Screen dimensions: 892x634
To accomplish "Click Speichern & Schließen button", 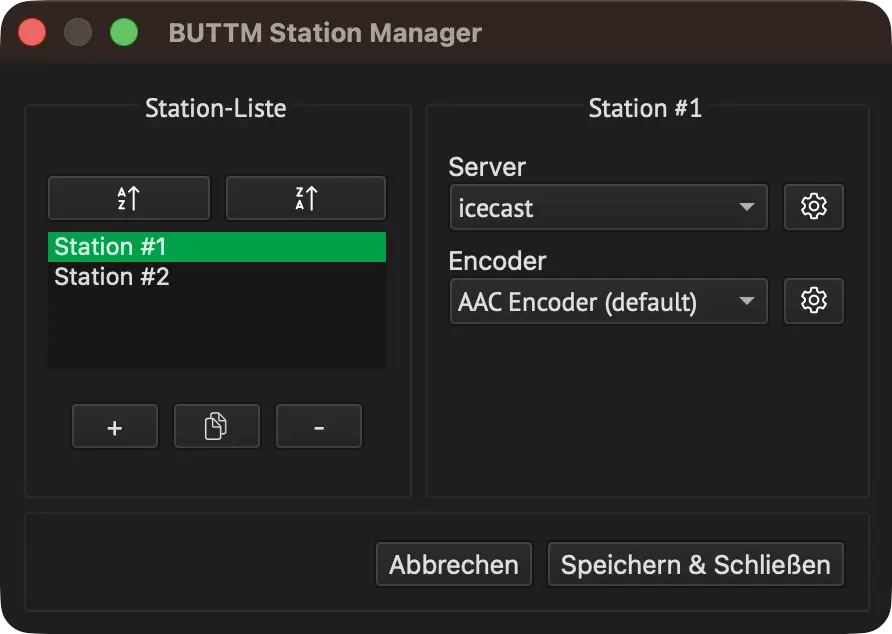I will pyautogui.click(x=696, y=565).
